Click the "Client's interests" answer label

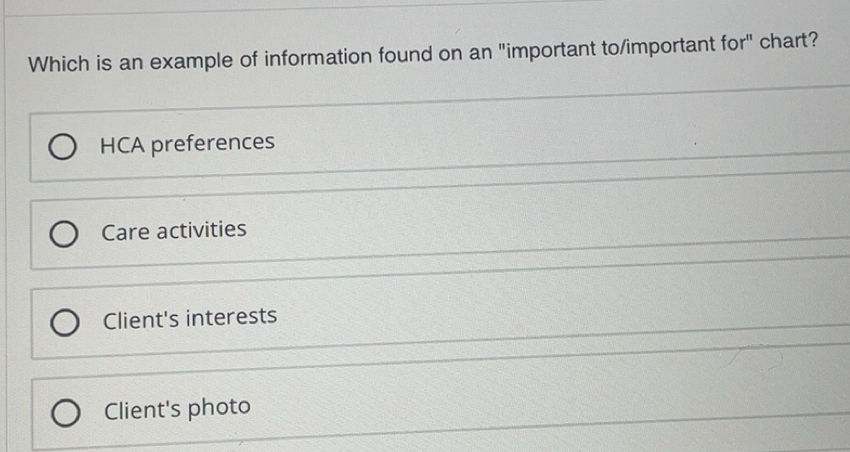click(x=190, y=319)
